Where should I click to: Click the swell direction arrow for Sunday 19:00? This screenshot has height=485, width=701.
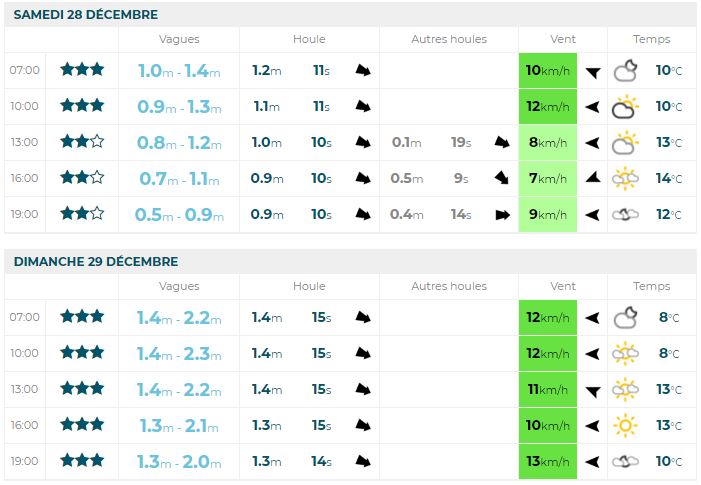click(x=364, y=461)
